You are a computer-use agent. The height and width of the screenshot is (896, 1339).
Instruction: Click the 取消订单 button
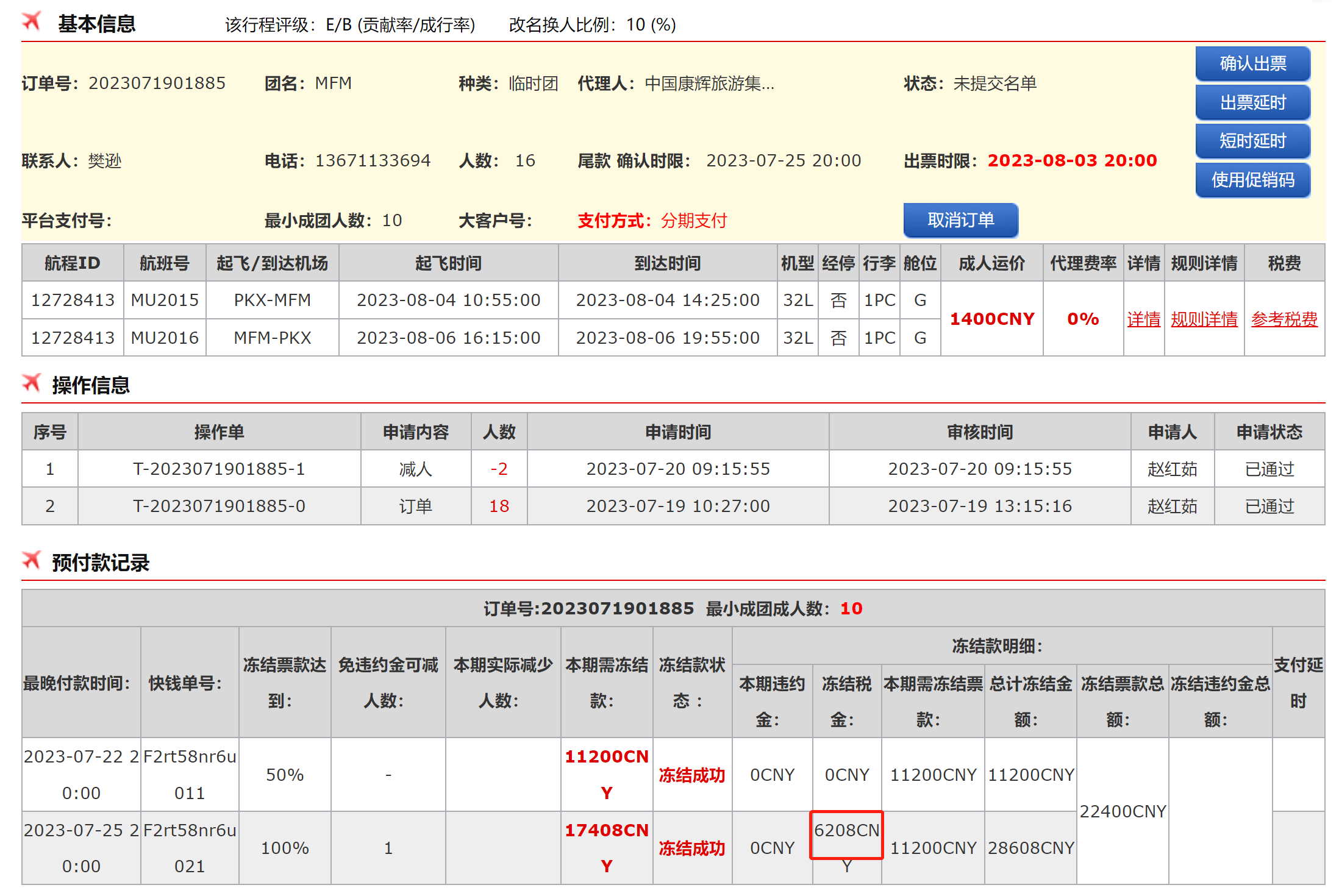pos(960,220)
